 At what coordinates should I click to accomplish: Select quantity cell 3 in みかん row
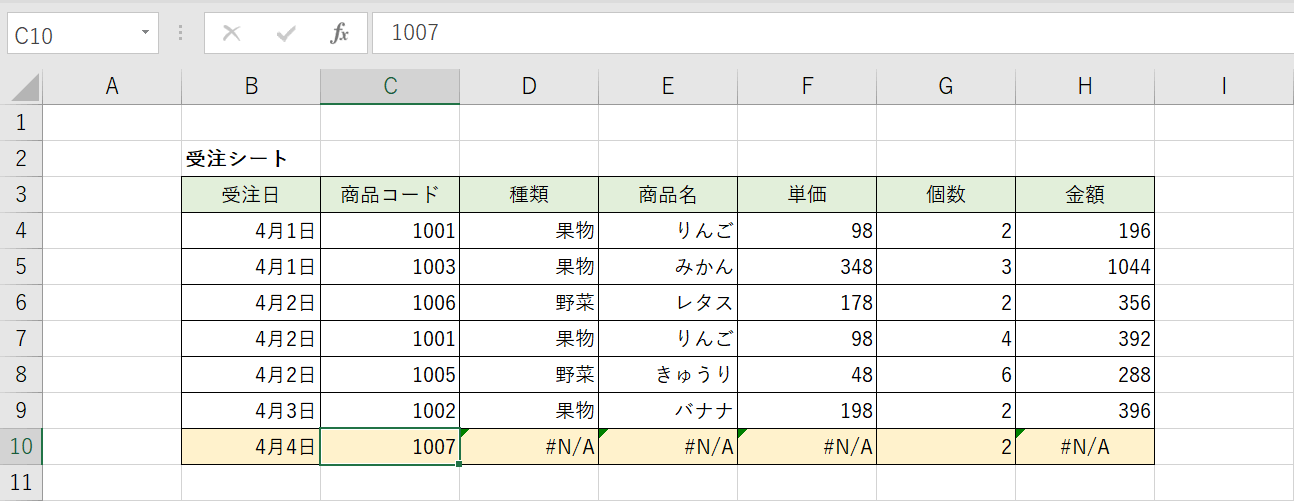946,267
